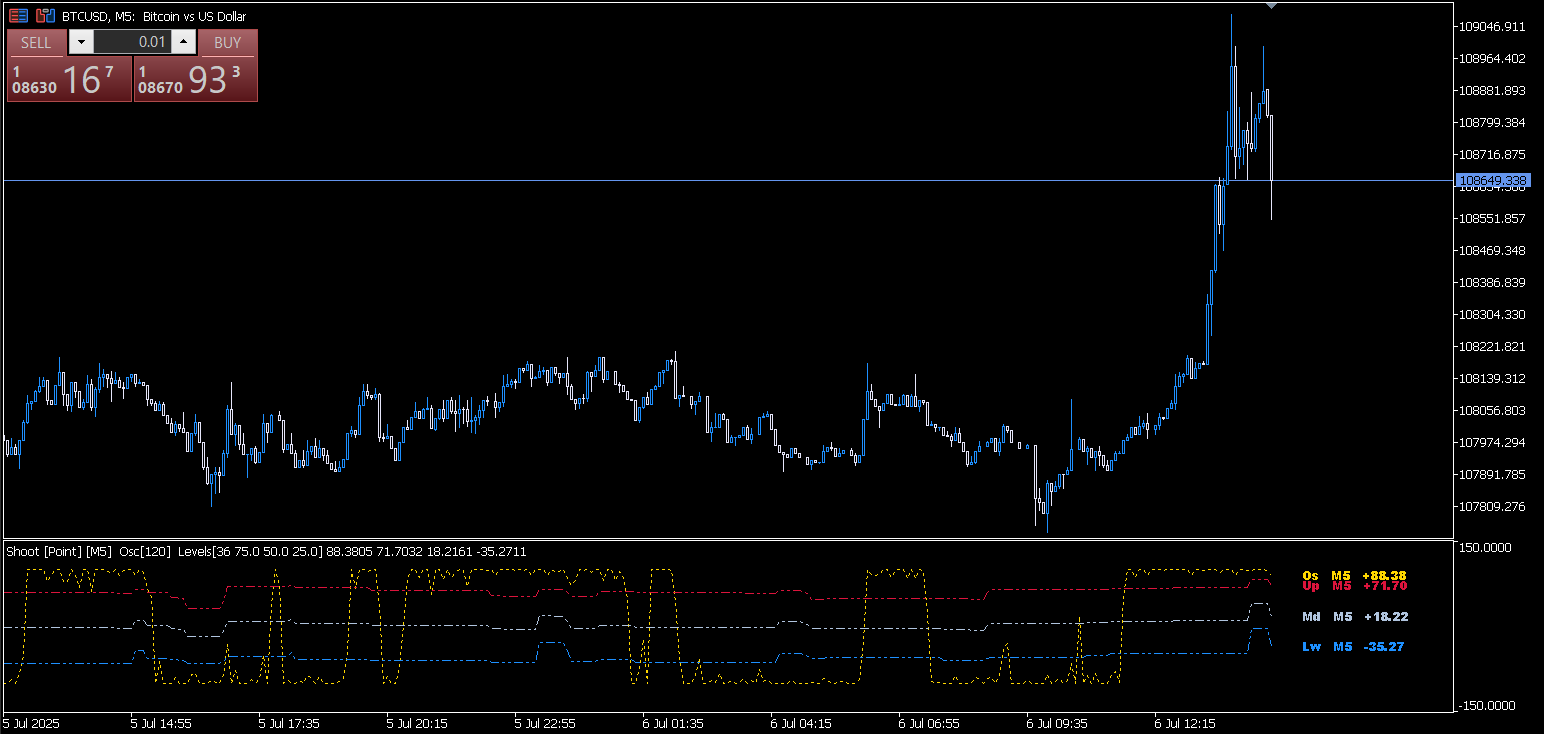Click the yellow Os M5 +88.38 readout
Viewport: 1544px width, 734px height.
(1354, 575)
